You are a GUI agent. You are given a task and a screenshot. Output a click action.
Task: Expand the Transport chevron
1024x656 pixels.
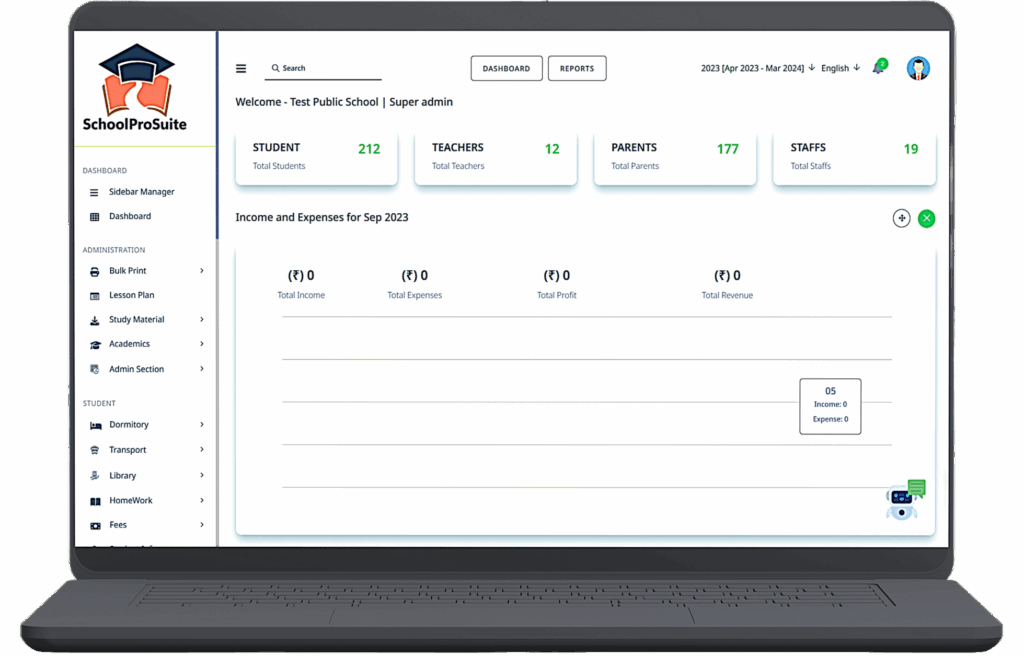pyautogui.click(x=202, y=450)
